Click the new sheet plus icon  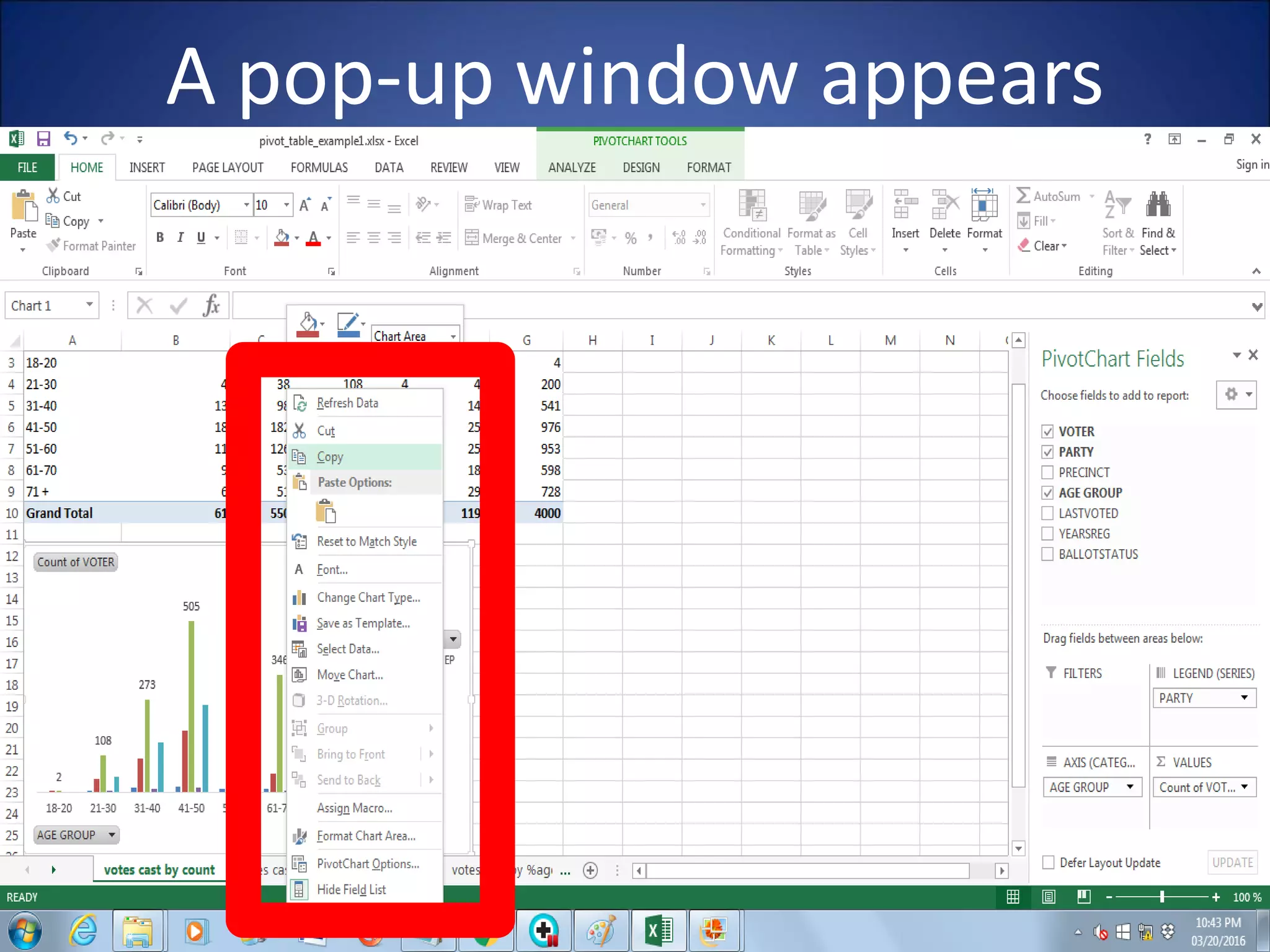(x=590, y=870)
